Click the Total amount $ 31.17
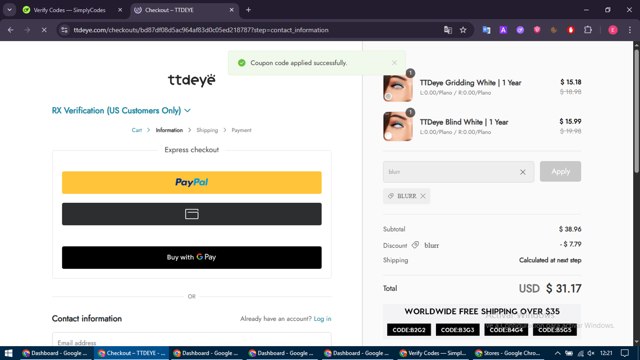Image resolution: width=640 pixels, height=360 pixels. (564, 289)
